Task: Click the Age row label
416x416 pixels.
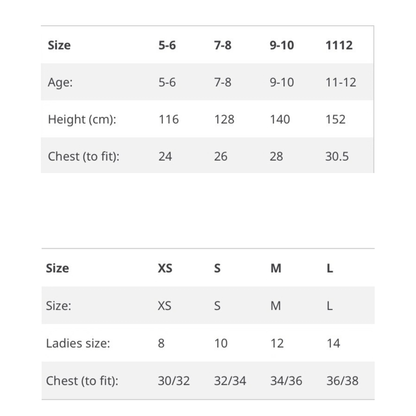Action: coord(60,82)
